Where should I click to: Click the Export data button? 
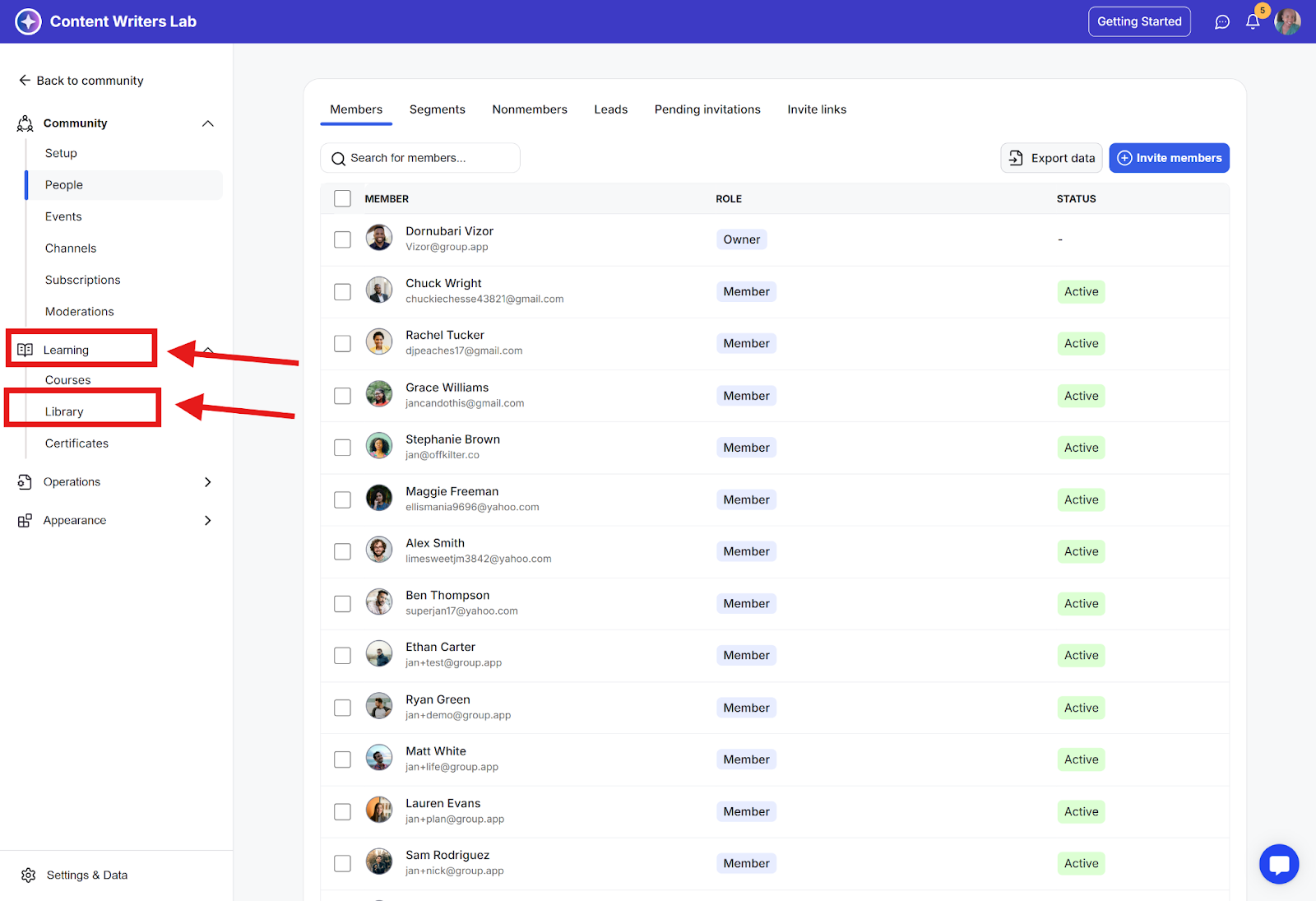tap(1051, 158)
